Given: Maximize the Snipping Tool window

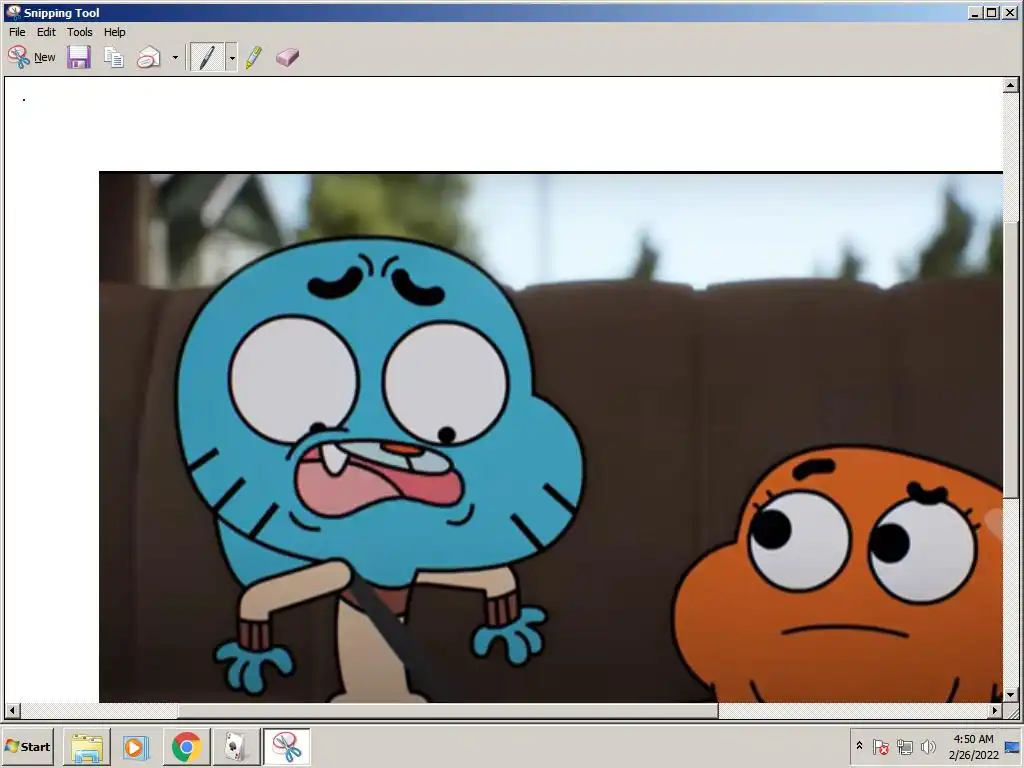Looking at the screenshot, I should (992, 12).
